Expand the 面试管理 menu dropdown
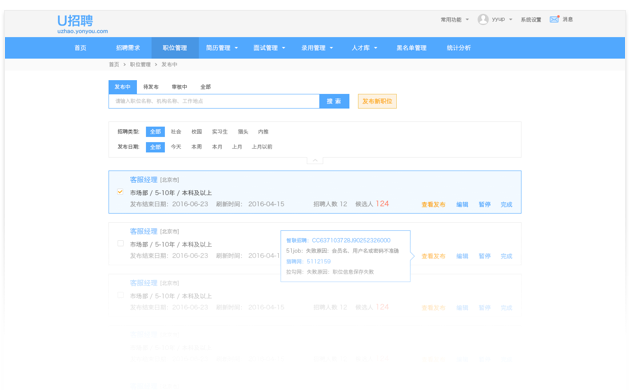This screenshot has width=630, height=390. [x=284, y=48]
